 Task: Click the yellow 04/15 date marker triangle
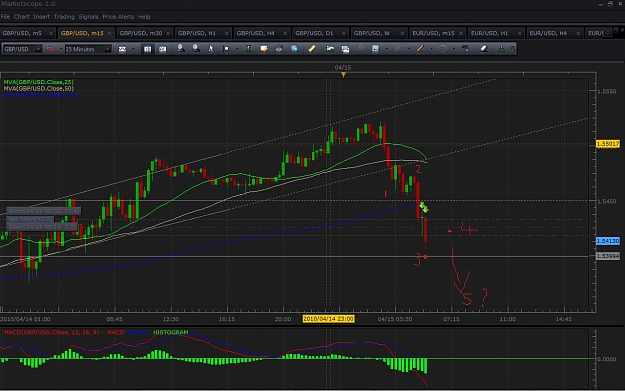(343, 75)
